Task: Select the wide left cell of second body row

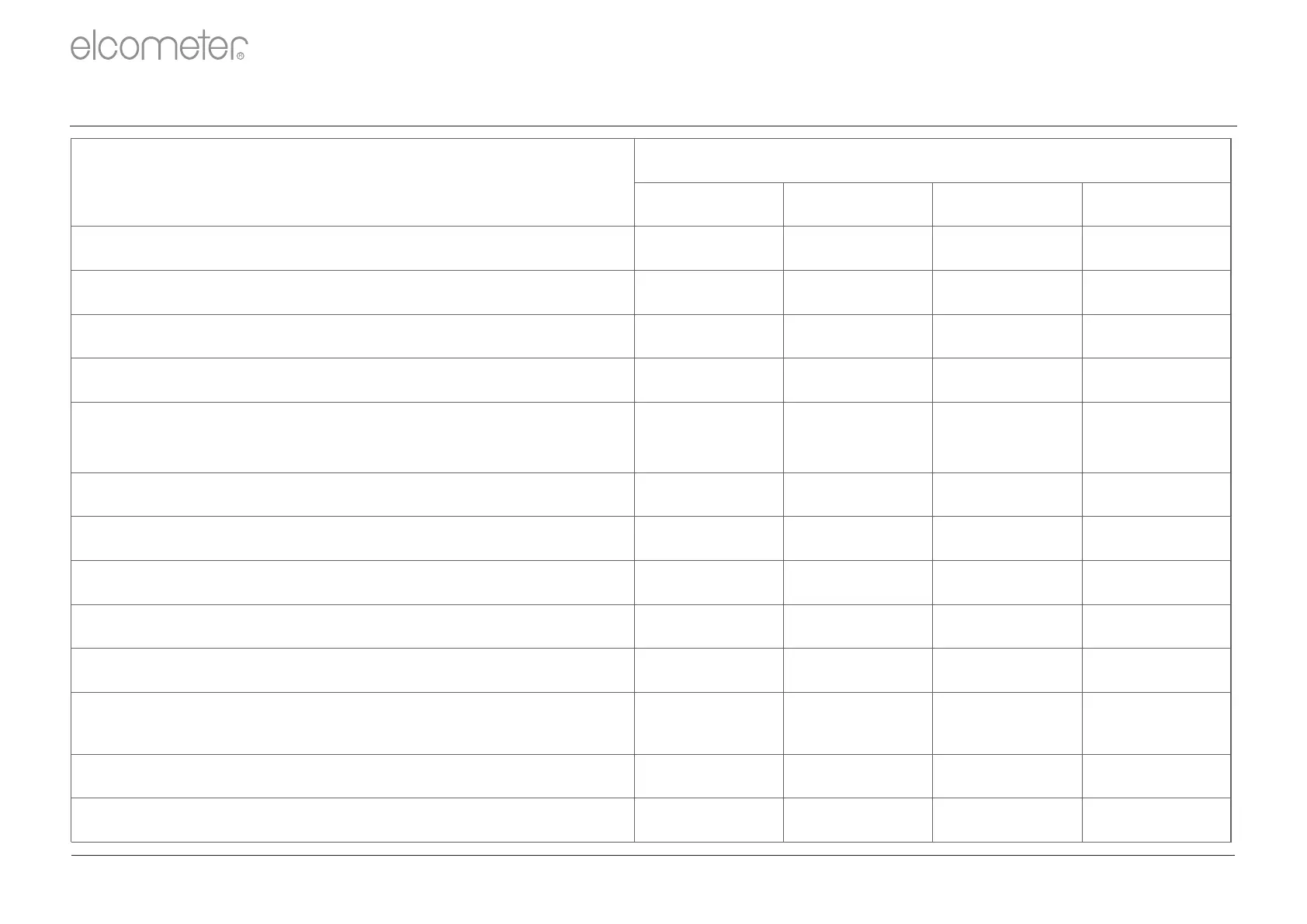Action: [x=352, y=292]
